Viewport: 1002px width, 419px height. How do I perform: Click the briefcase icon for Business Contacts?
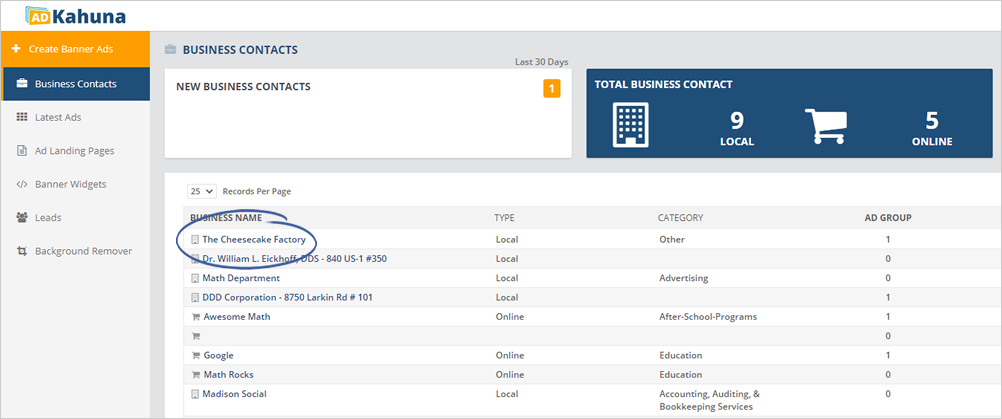(x=21, y=84)
